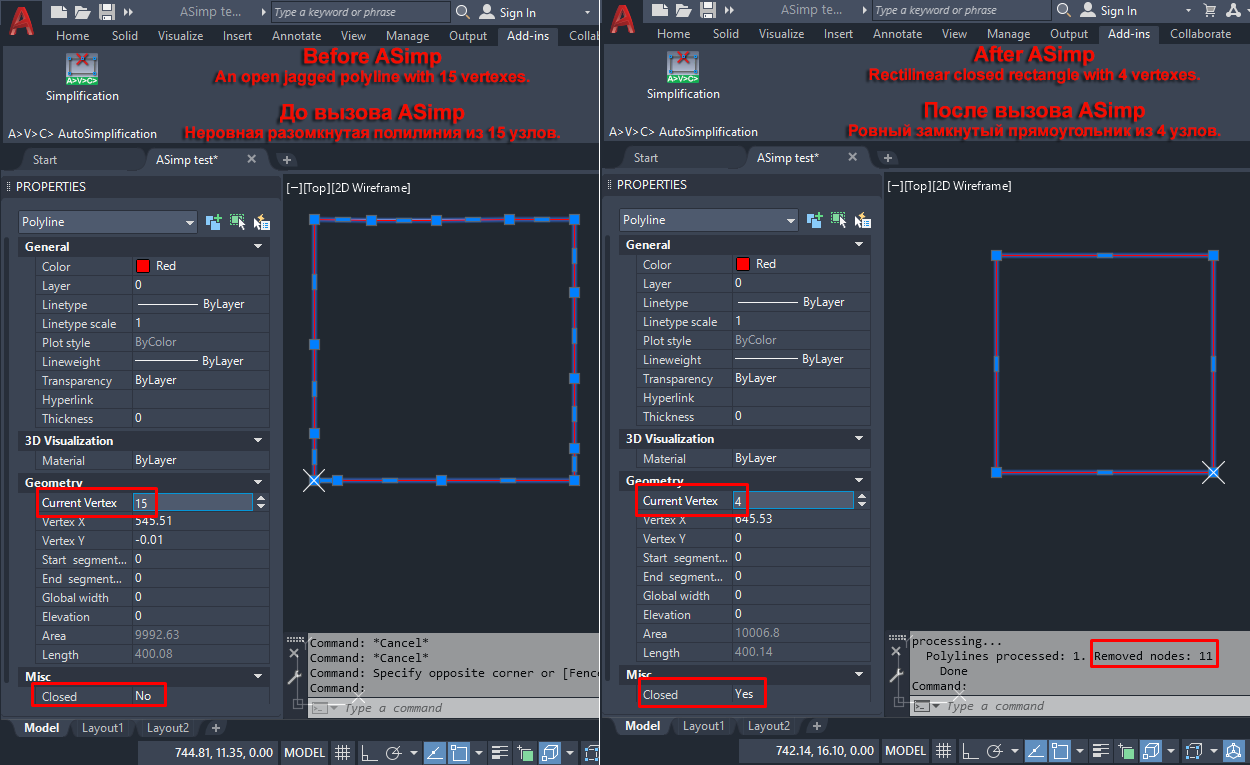Click red Color swatch in left Properties

click(142, 266)
